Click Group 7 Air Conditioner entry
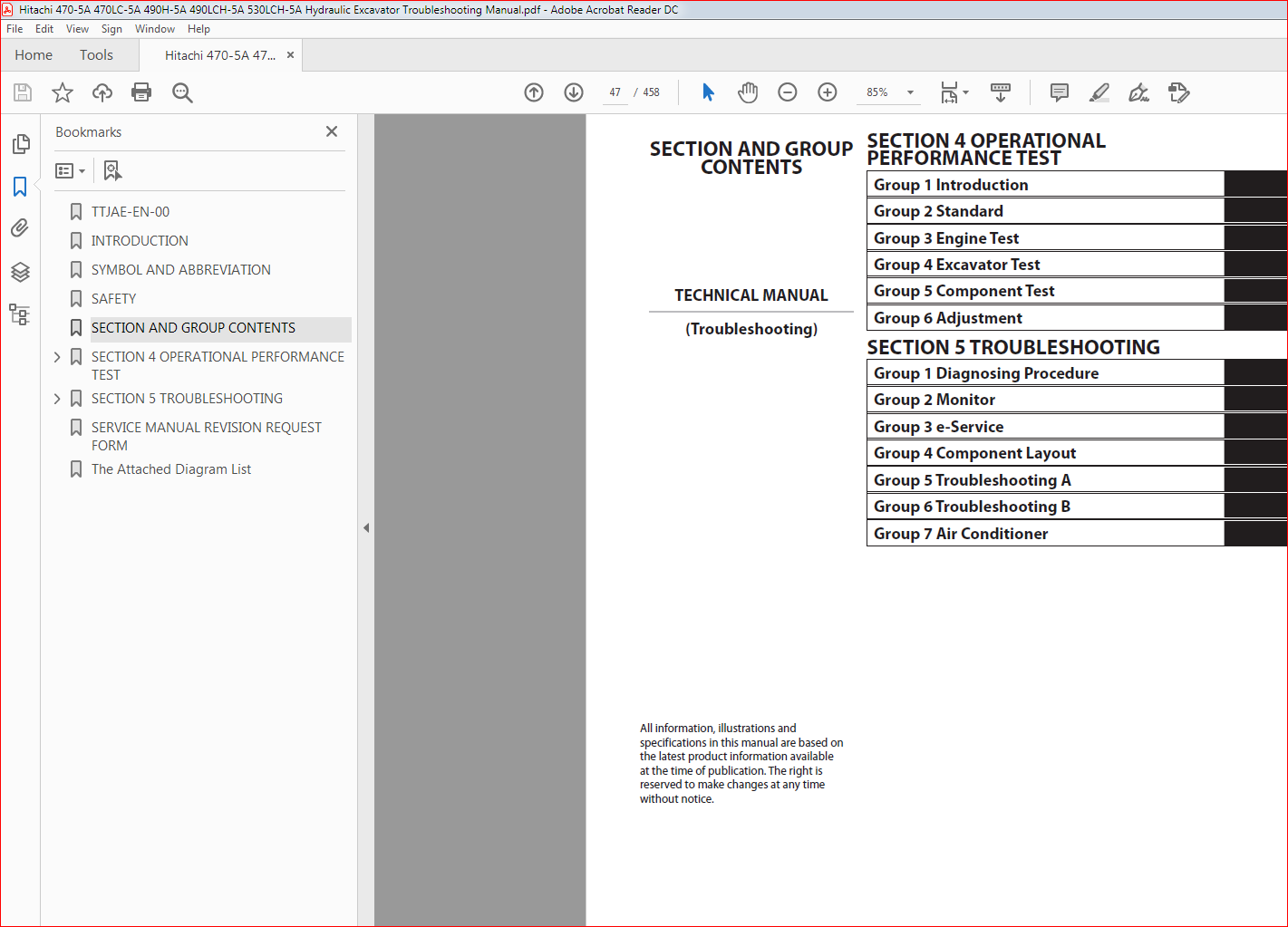This screenshot has width=1288, height=927. pyautogui.click(x=961, y=534)
